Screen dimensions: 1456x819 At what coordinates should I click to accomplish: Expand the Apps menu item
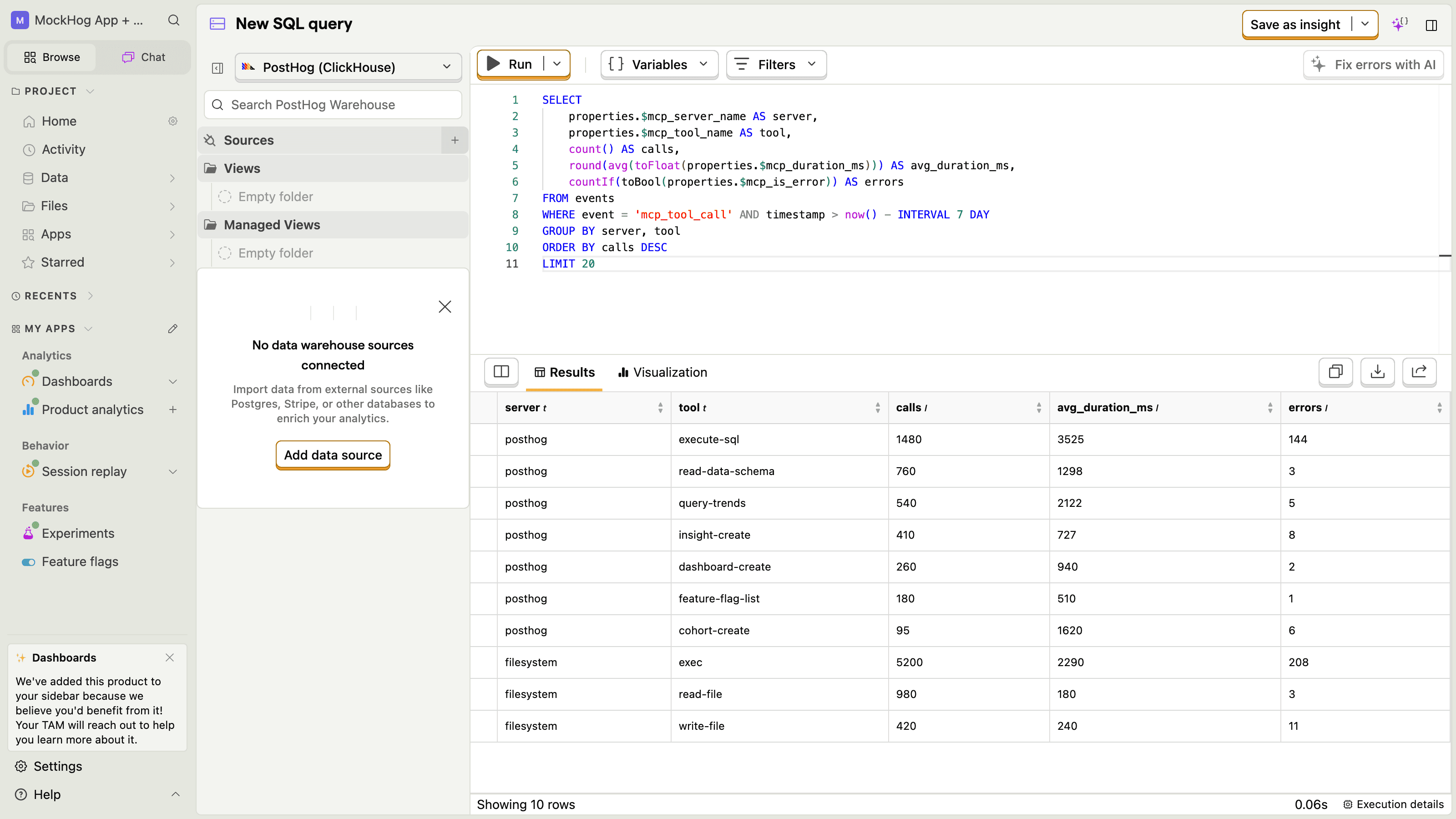172,235
